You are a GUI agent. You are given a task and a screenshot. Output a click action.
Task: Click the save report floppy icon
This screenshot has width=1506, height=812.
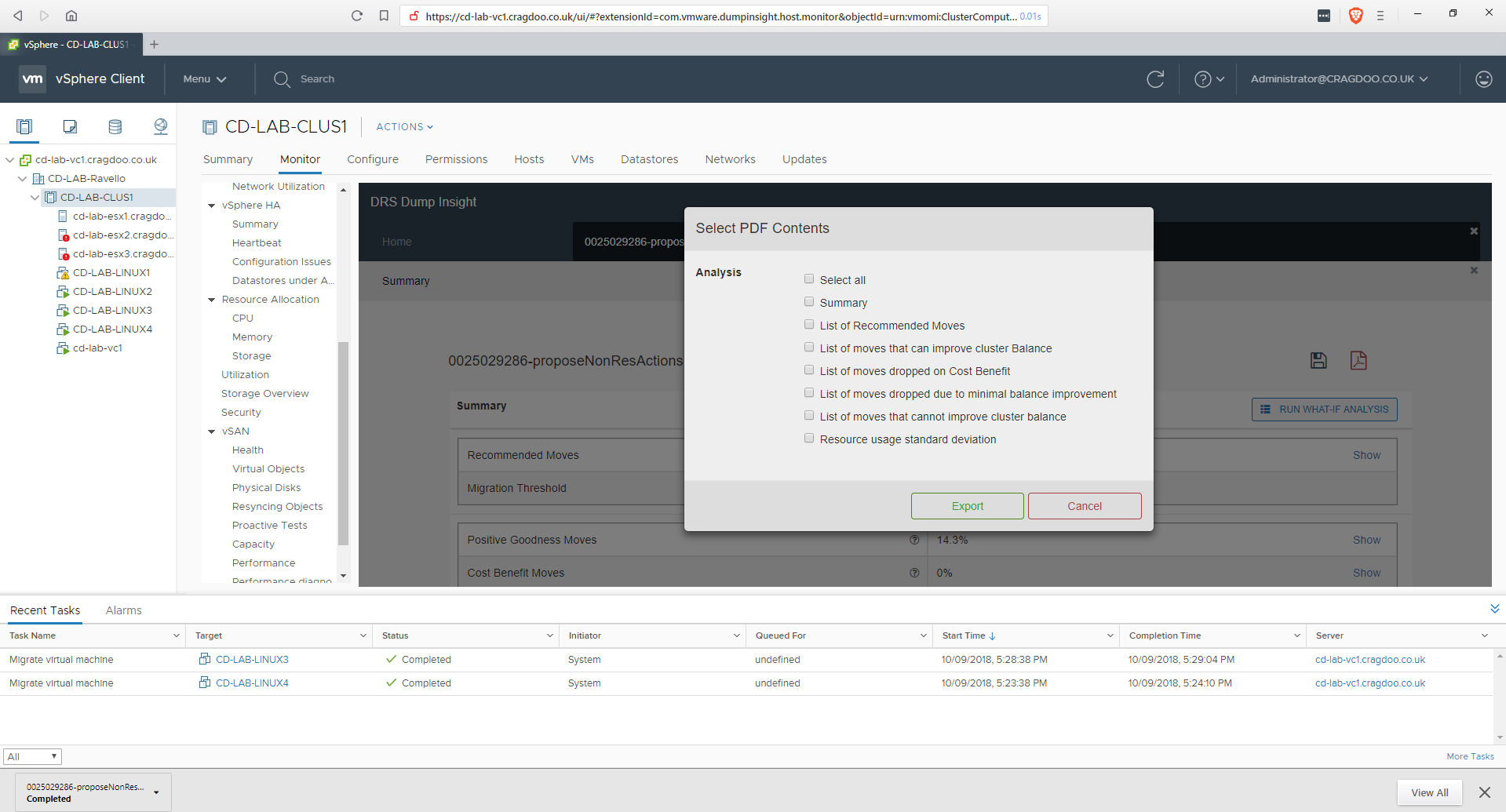click(x=1318, y=360)
